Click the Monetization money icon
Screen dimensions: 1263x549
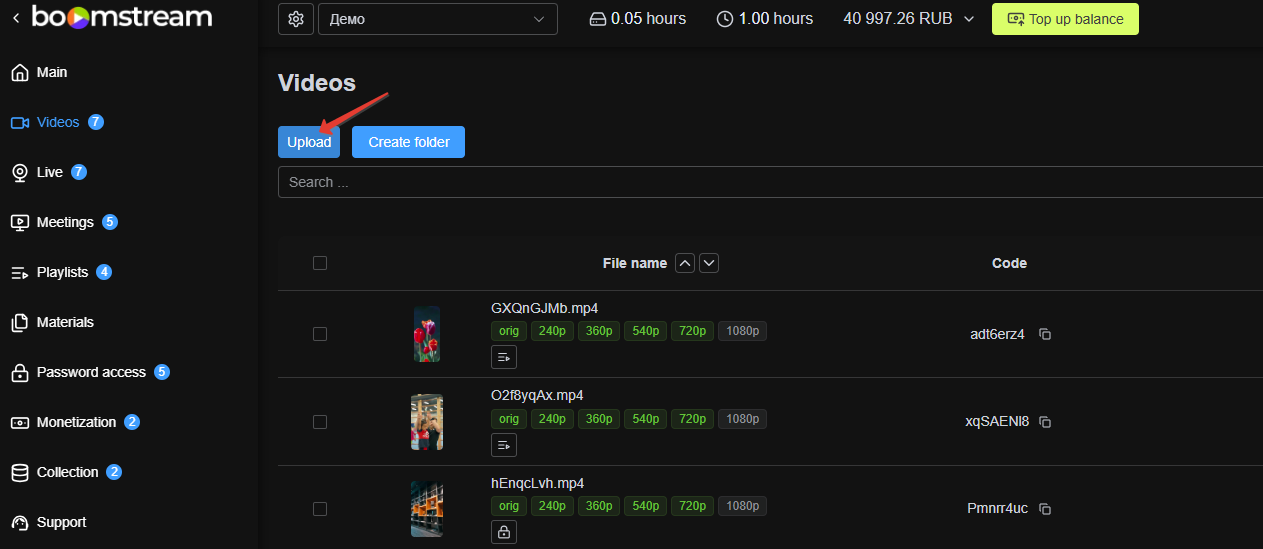click(x=19, y=422)
